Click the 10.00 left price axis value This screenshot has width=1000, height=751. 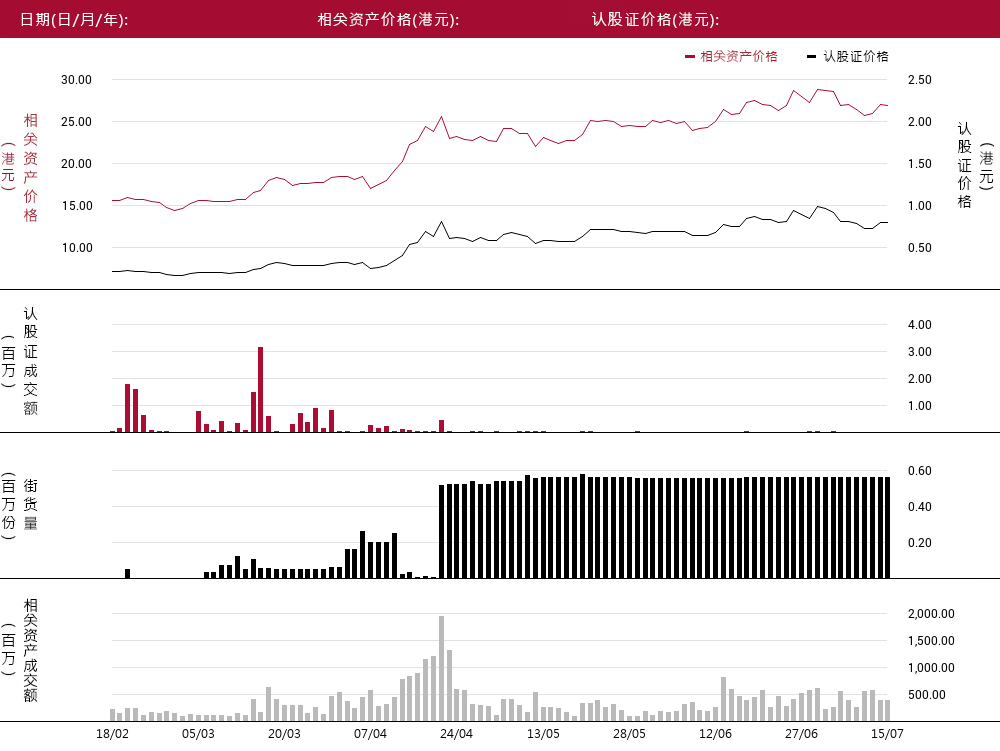77,247
